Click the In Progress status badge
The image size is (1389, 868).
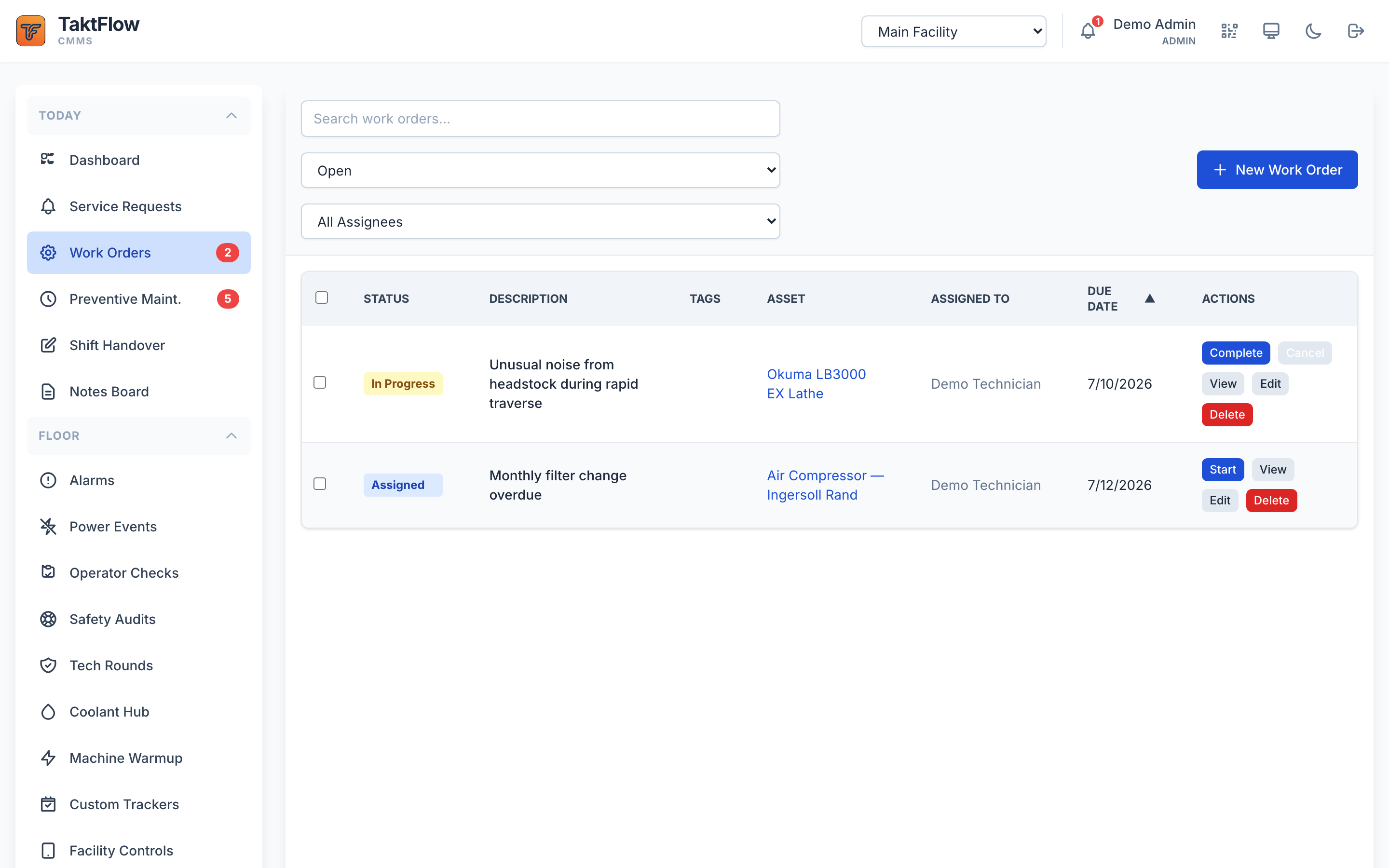[403, 383]
